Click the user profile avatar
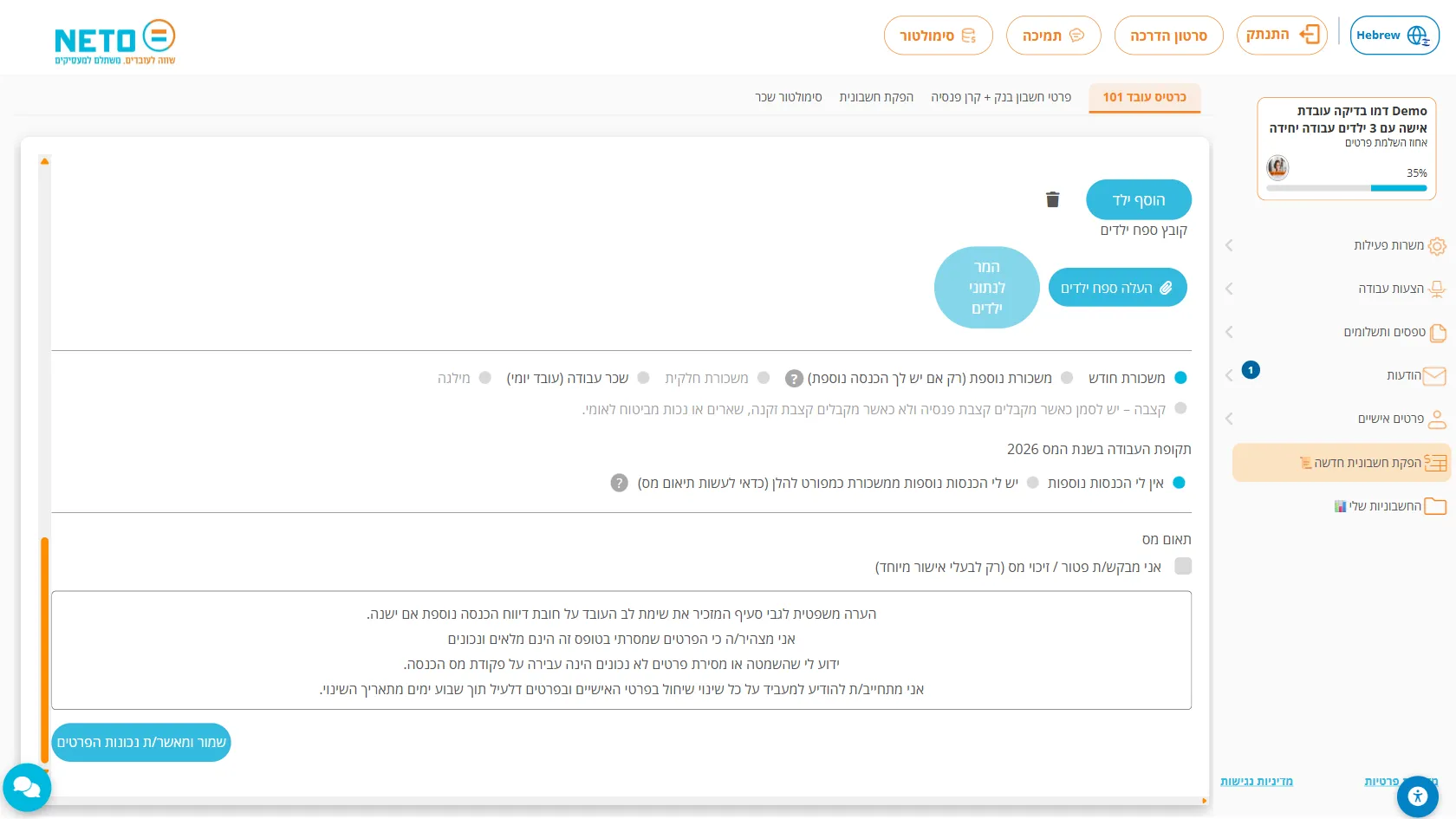This screenshot has height=819, width=1456. tap(1277, 167)
